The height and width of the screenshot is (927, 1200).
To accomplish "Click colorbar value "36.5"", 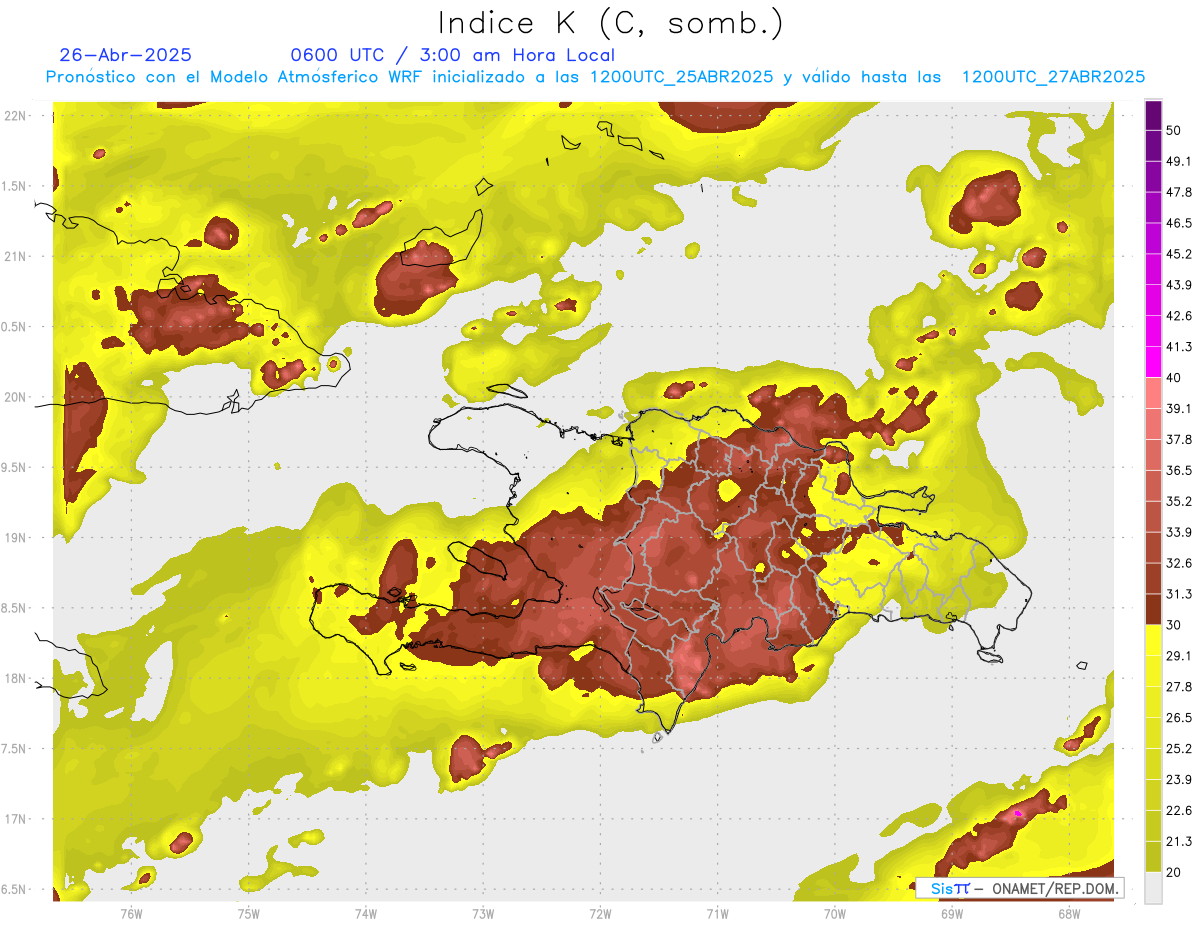I will click(x=1179, y=470).
